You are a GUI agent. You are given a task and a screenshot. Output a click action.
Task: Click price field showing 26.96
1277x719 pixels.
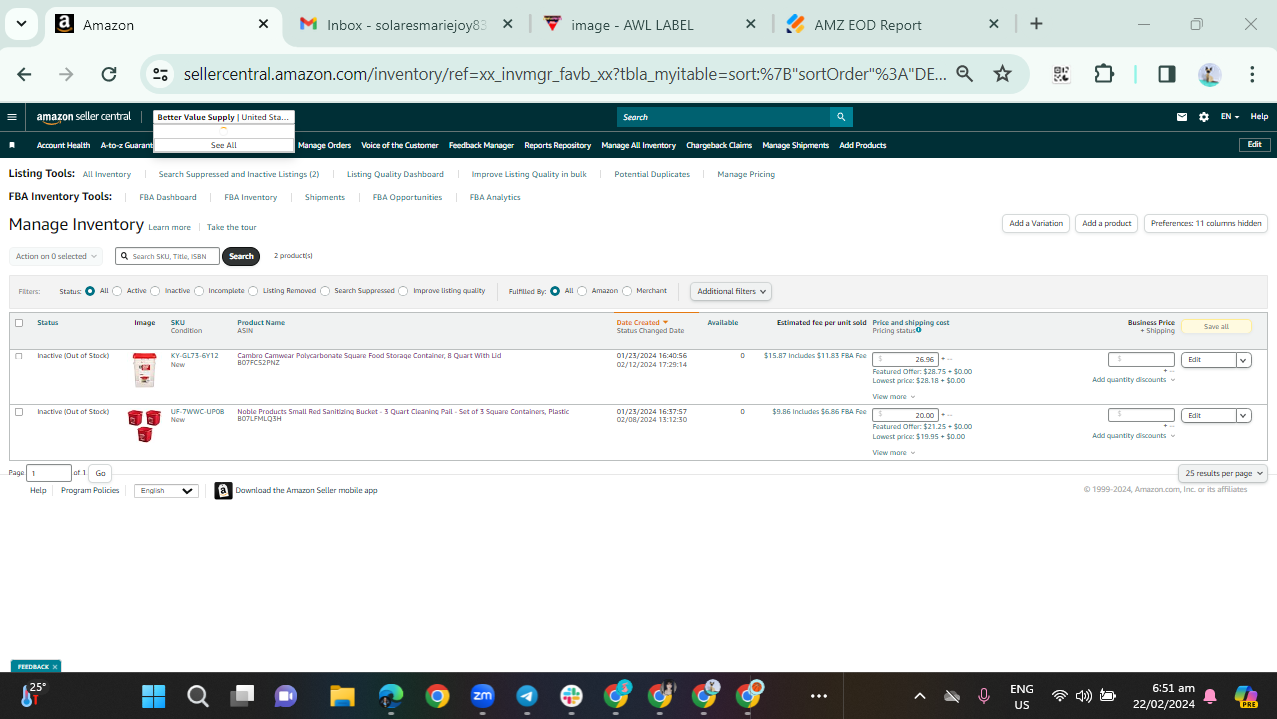[x=905, y=359]
